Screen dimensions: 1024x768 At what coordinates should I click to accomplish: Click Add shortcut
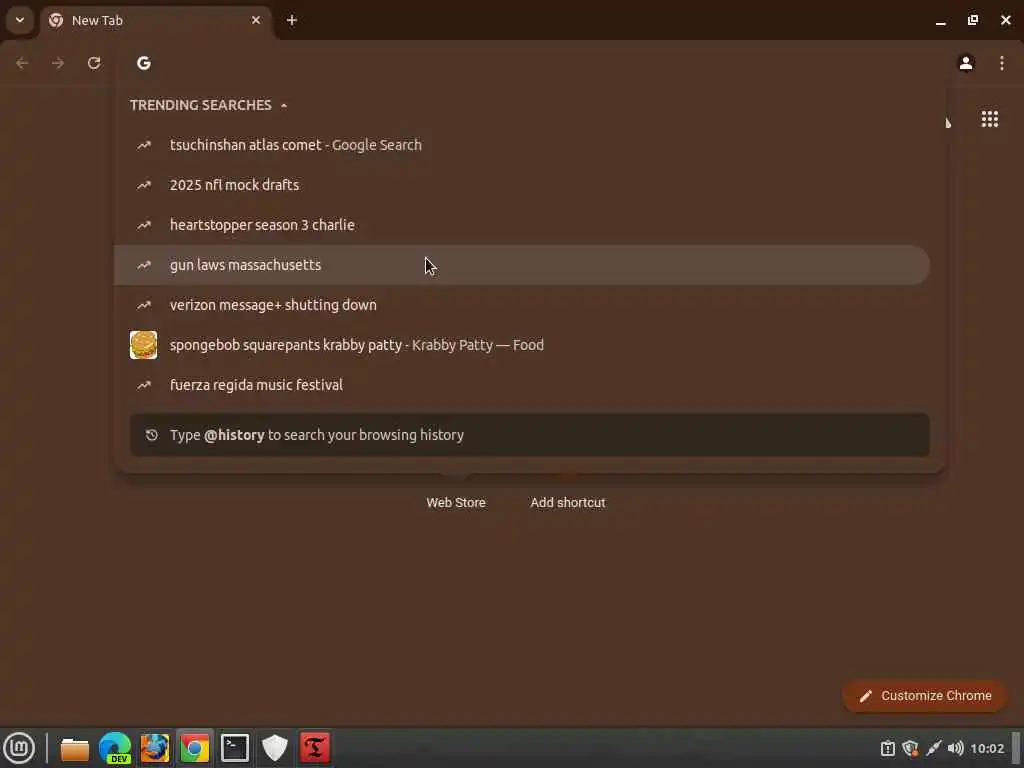pos(568,503)
